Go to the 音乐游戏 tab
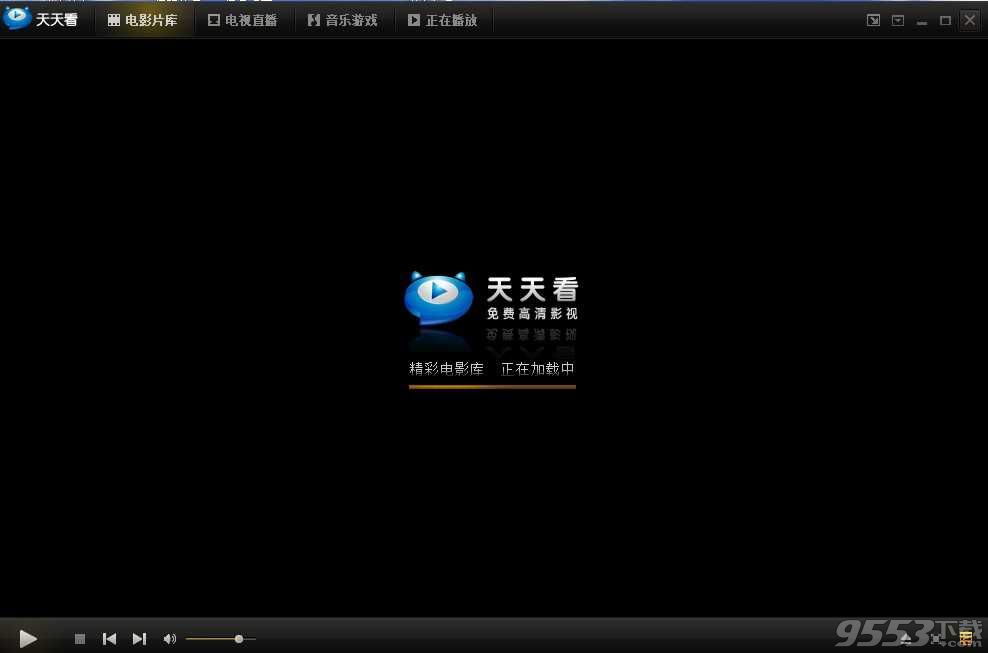The image size is (988, 653). coord(343,20)
